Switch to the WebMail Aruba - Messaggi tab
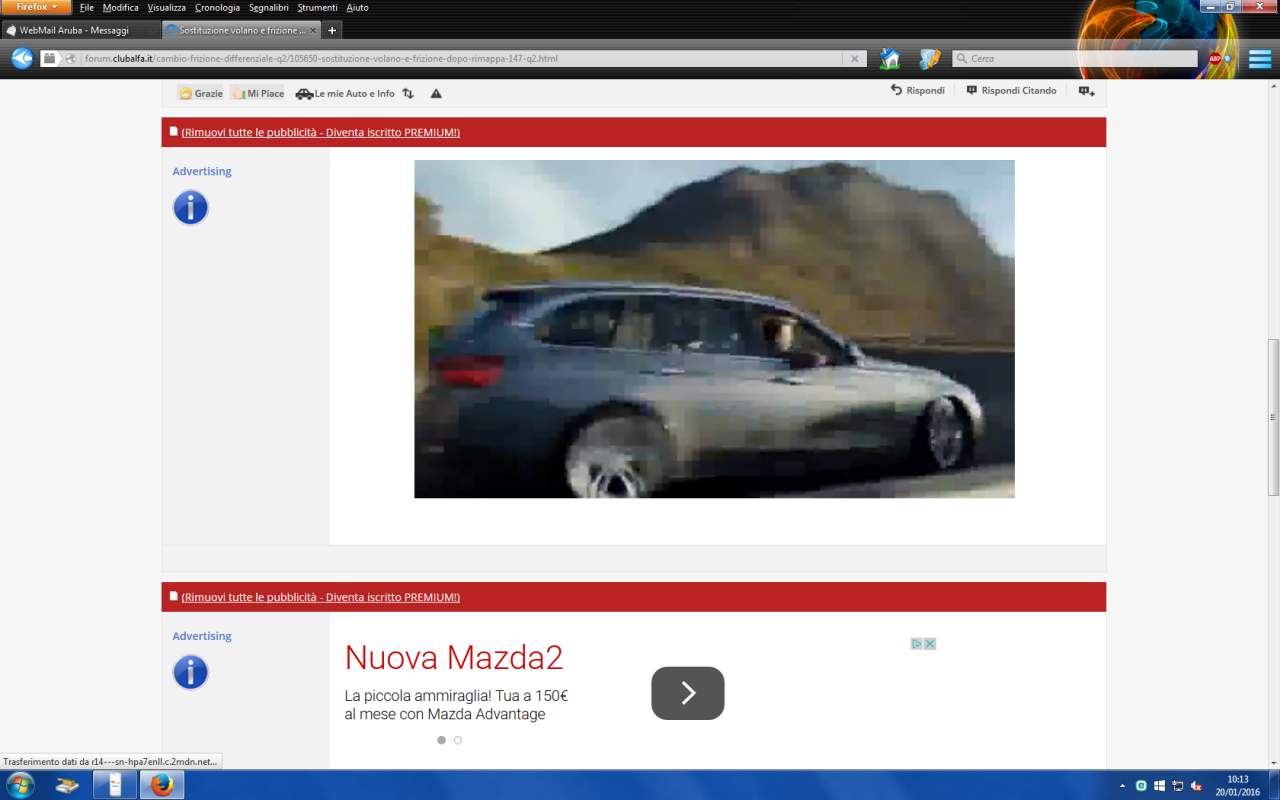Screen dimensions: 1280x800 coord(80,30)
